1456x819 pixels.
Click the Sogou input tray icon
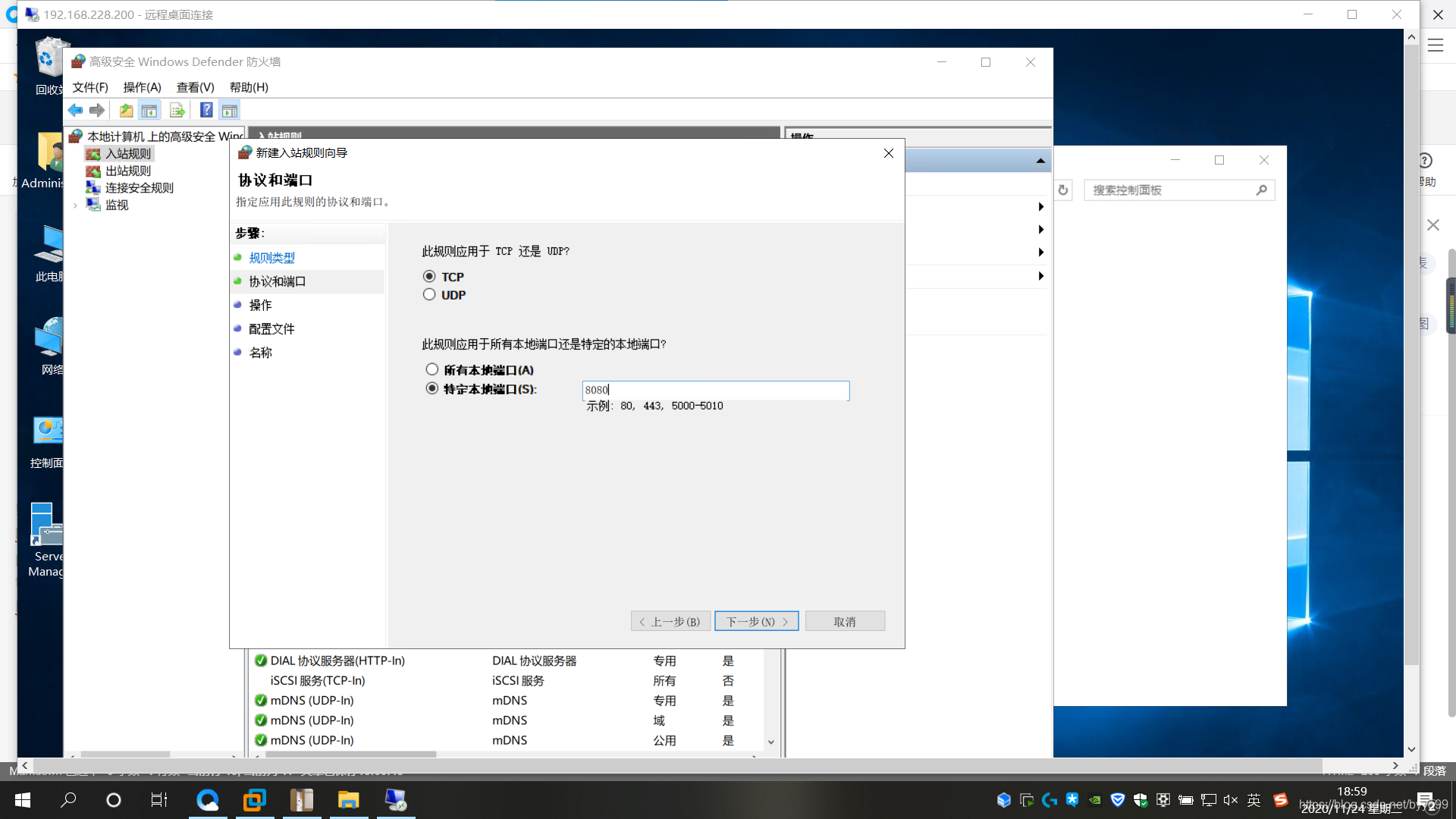coord(1281,800)
